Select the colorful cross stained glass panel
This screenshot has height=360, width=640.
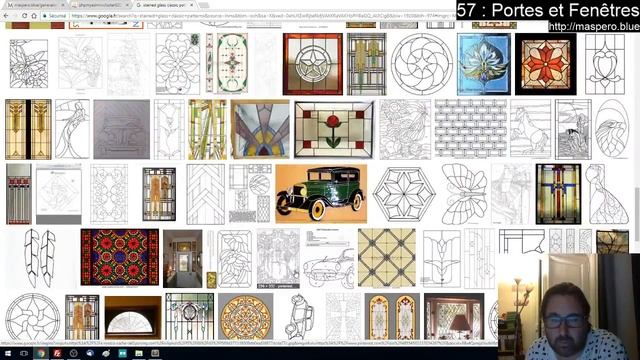click(558, 194)
